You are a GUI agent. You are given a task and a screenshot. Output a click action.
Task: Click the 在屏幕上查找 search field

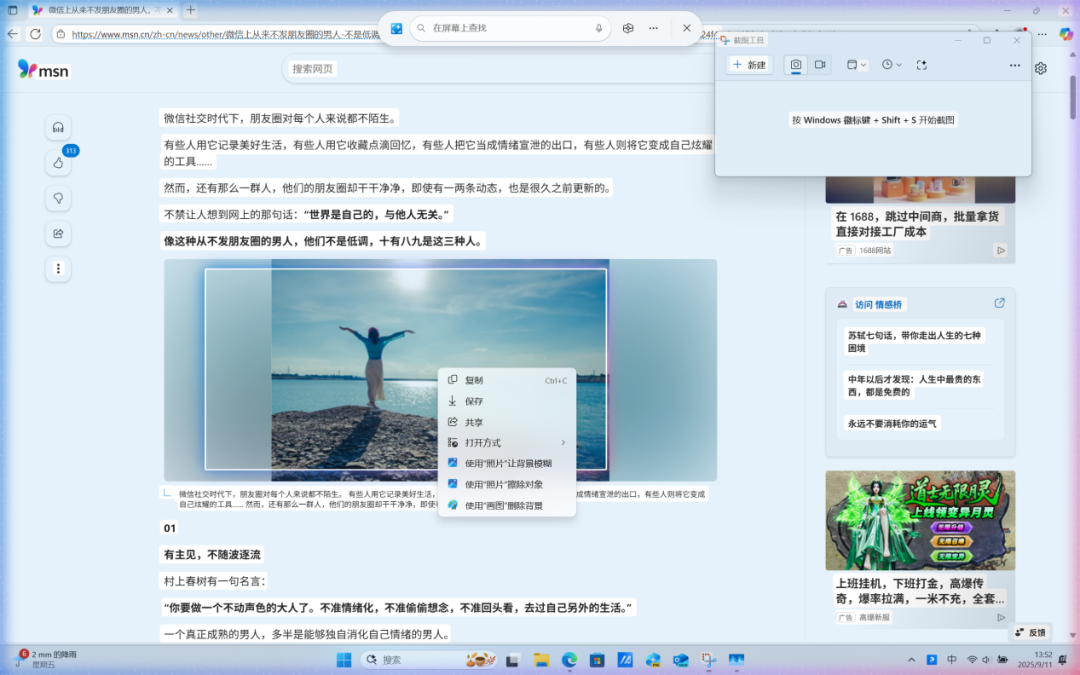click(510, 28)
